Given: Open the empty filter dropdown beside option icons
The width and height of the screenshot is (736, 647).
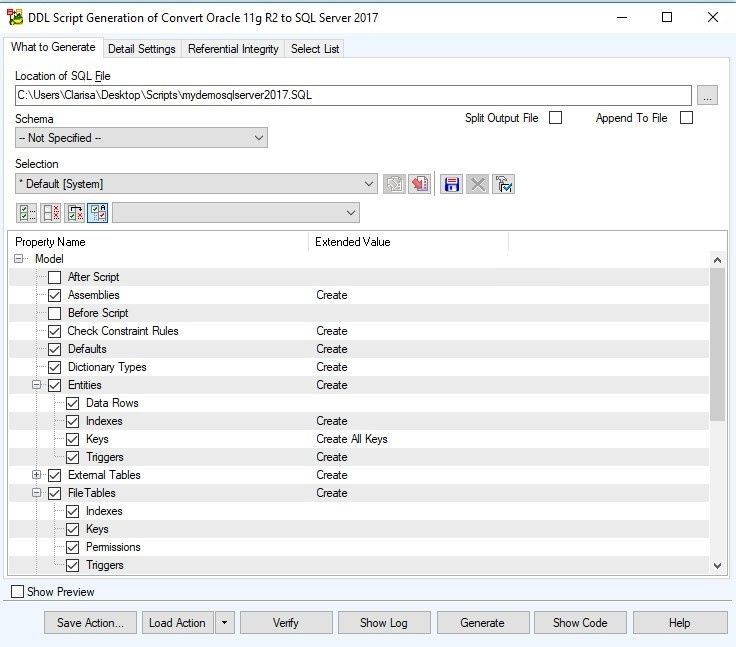Looking at the screenshot, I should pos(236,213).
